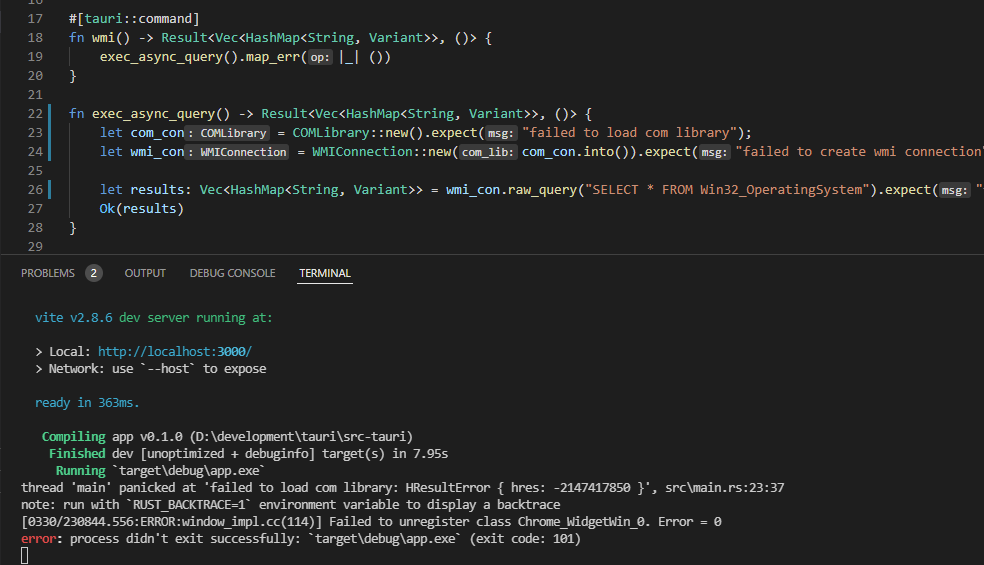
Task: Click the Running target\debug\app.exe line
Action: pyautogui.click(x=161, y=470)
